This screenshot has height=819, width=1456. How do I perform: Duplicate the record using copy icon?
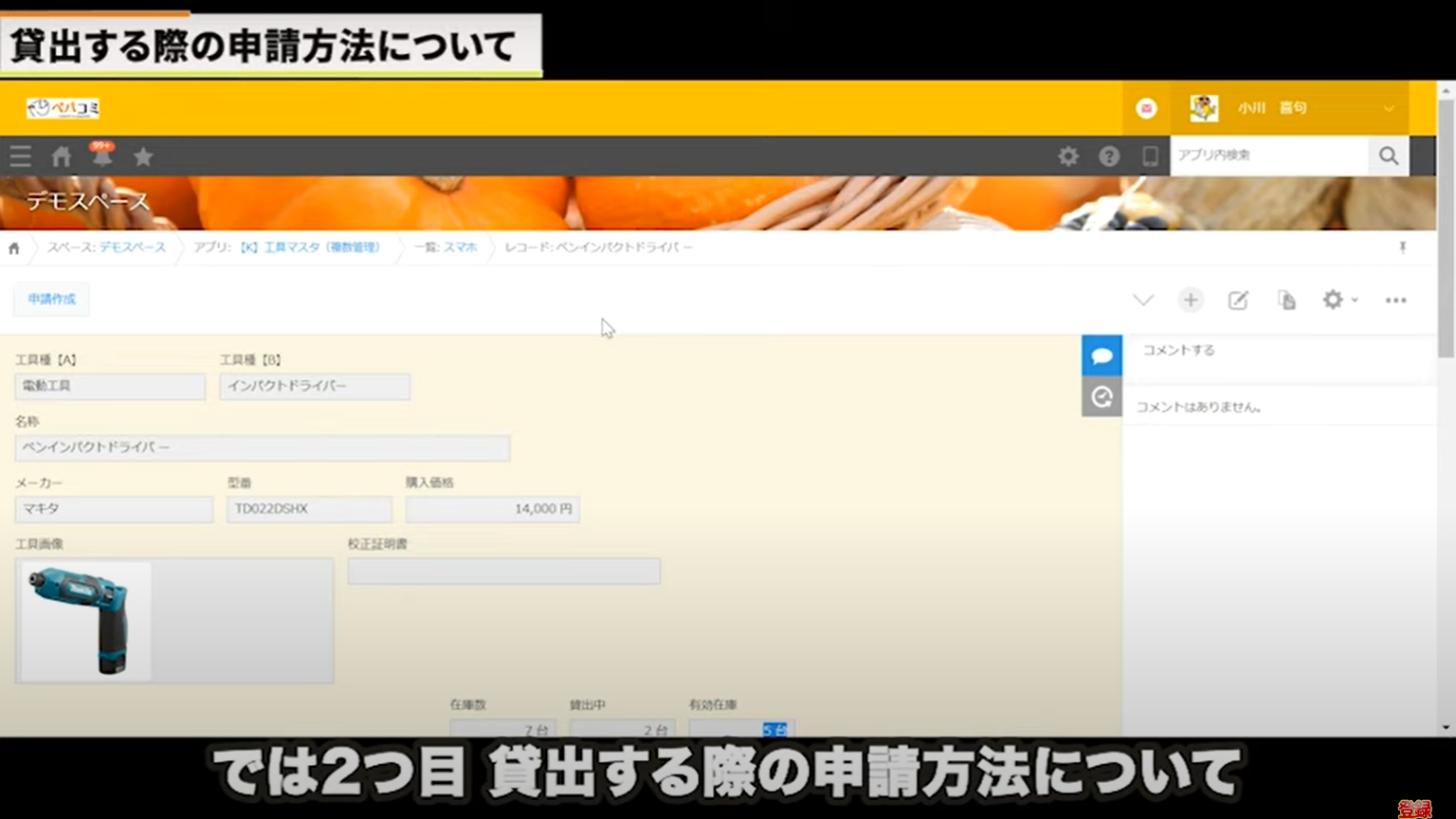coord(1285,300)
